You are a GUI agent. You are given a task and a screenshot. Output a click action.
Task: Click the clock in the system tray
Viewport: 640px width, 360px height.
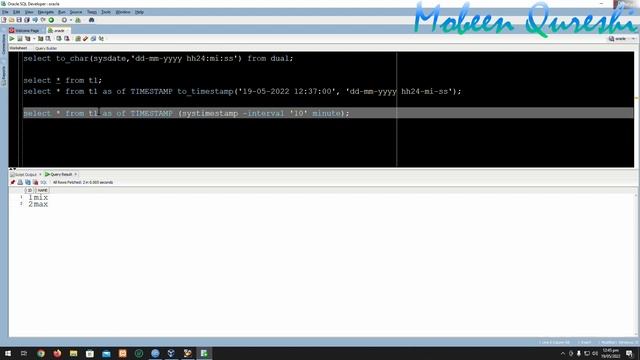coord(611,353)
